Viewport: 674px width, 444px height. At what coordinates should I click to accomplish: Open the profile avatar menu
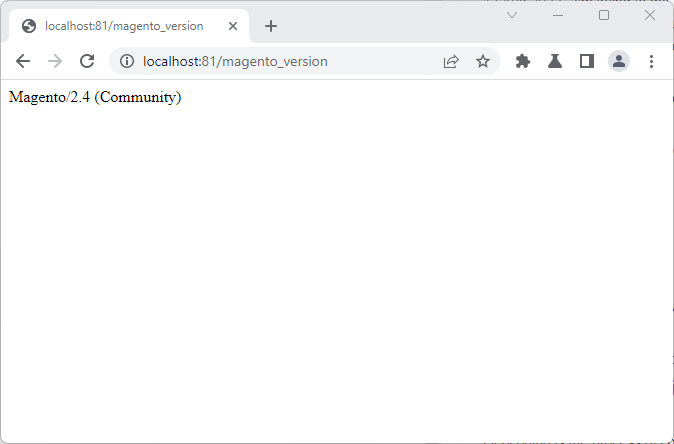click(619, 61)
